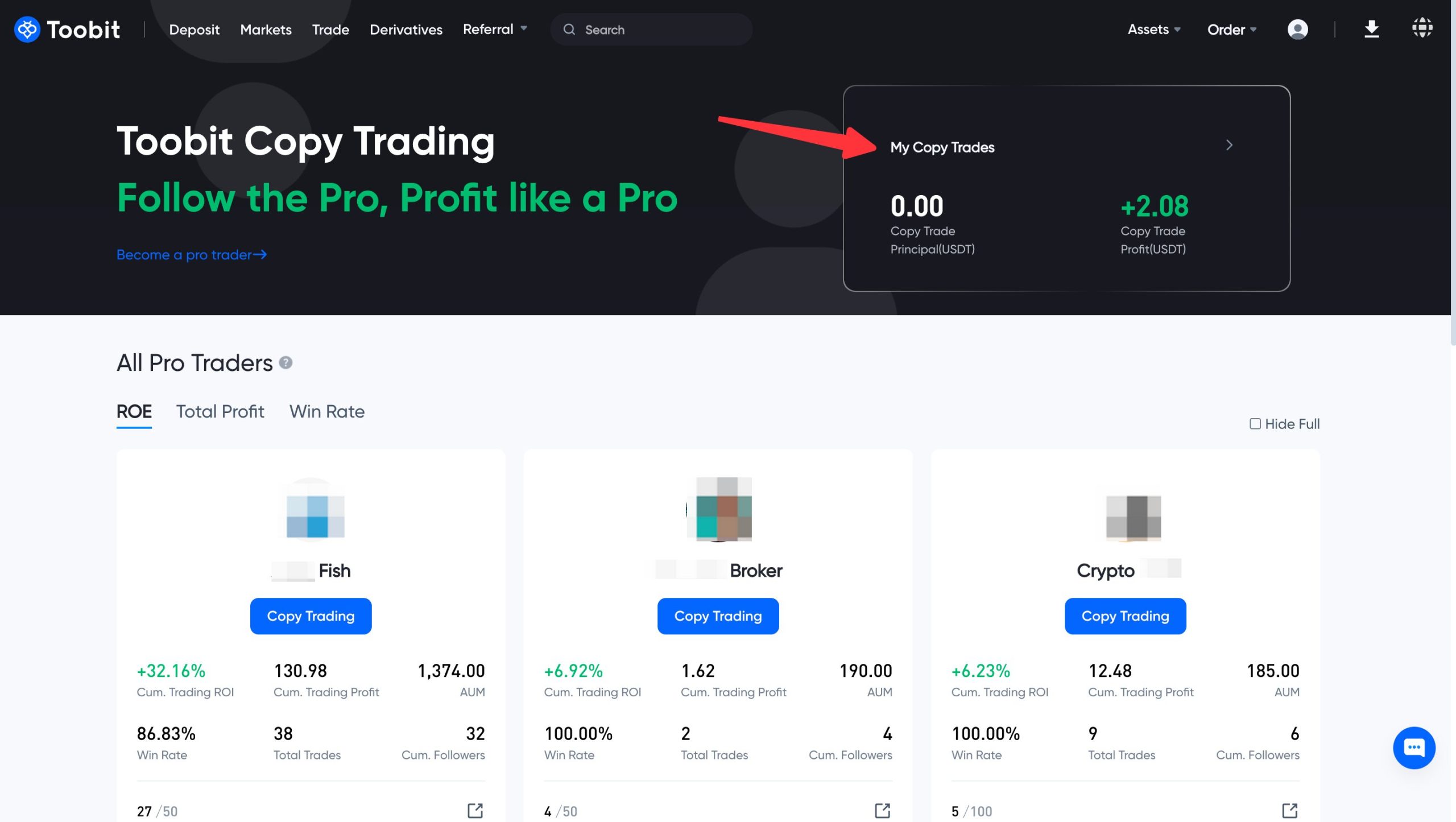1456x822 pixels.
Task: Select the ROI tab
Action: click(133, 411)
